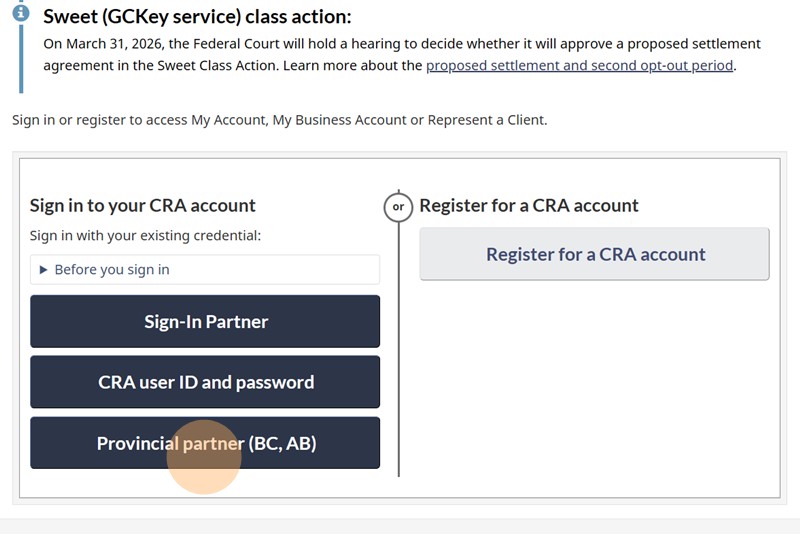
Task: Click the circled "or" divider badge
Action: tap(398, 207)
